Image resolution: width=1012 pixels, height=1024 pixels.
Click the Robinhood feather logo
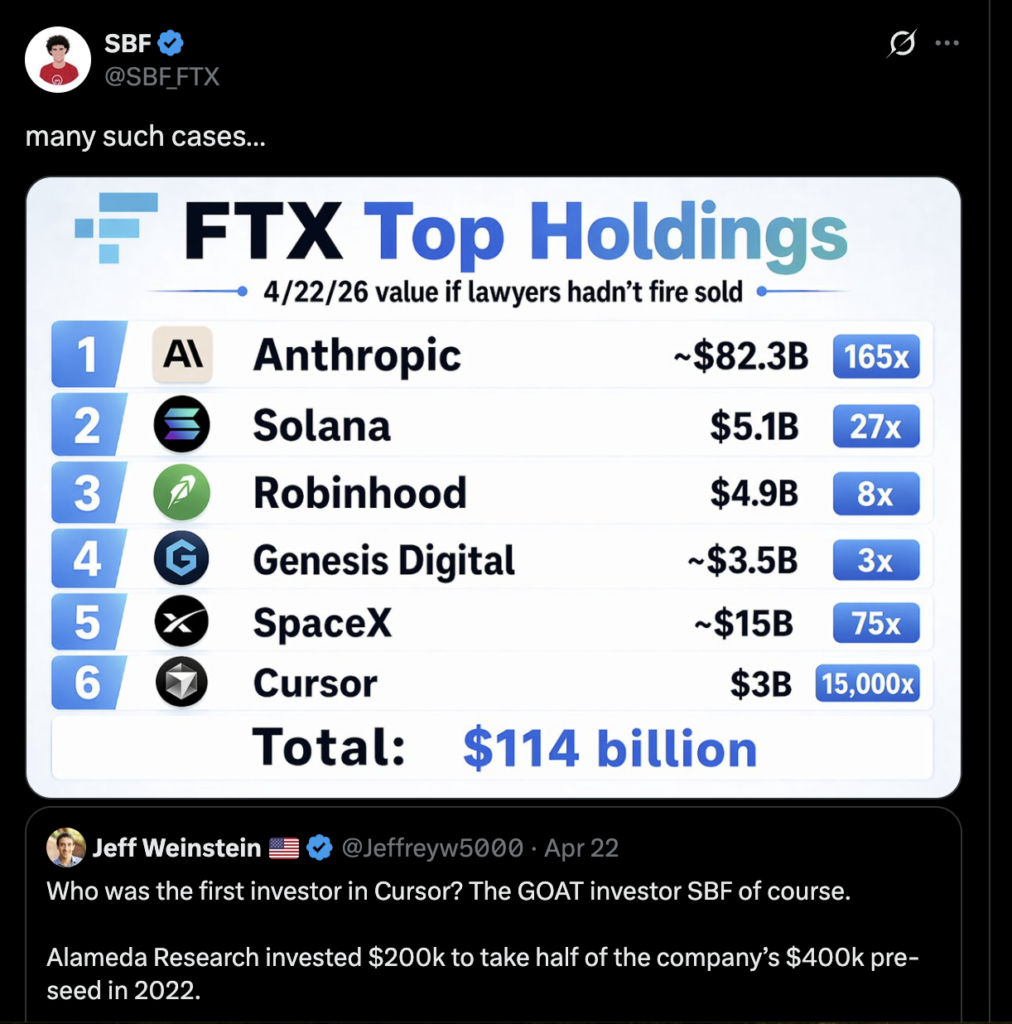(x=182, y=493)
